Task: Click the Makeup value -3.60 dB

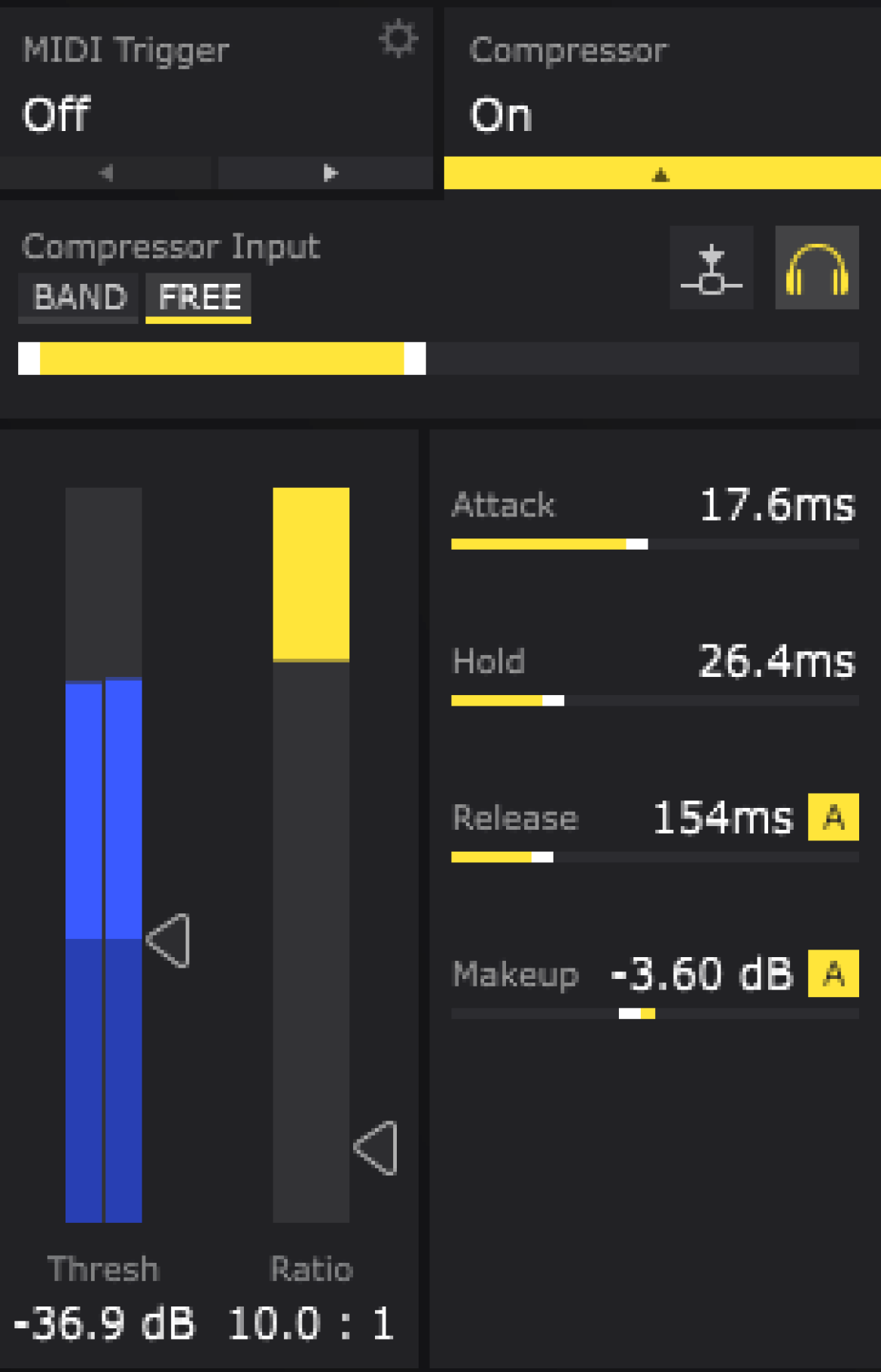Action: 702,974
